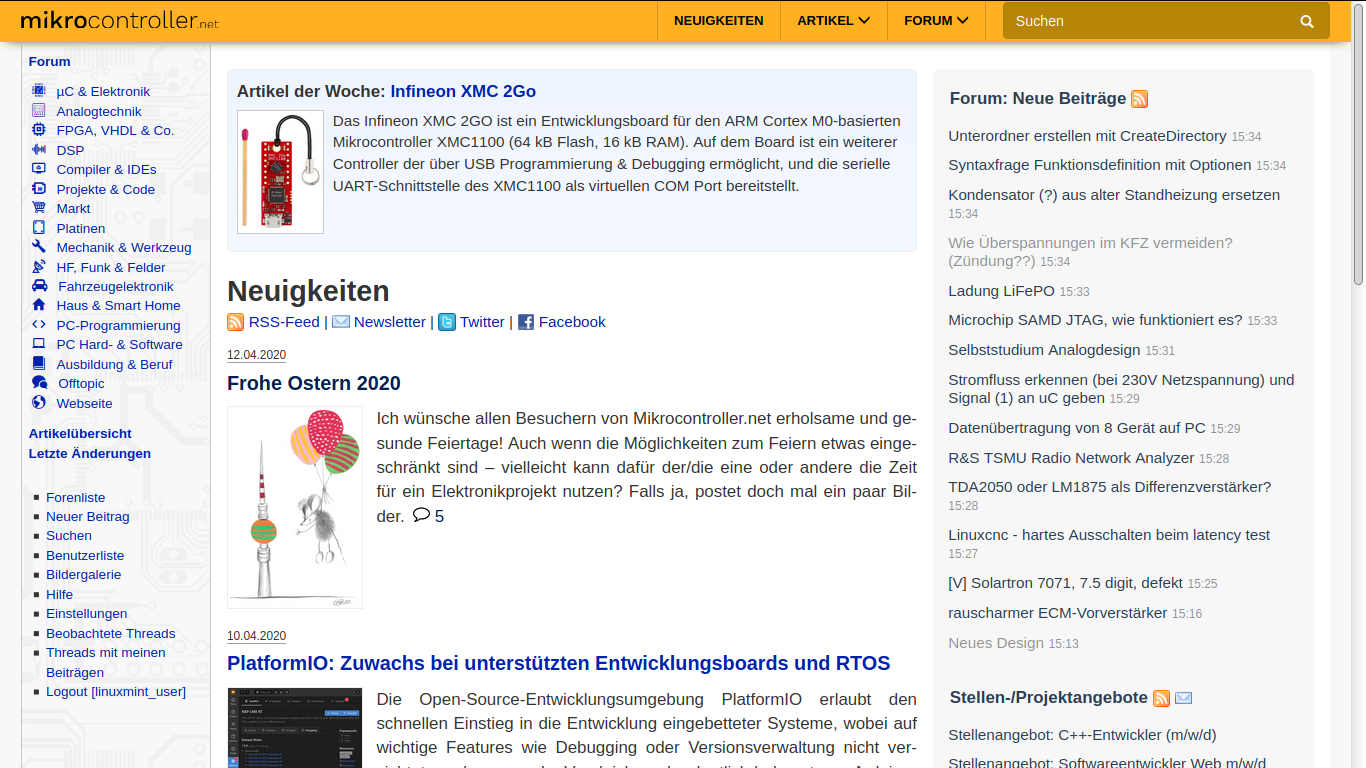This screenshot has width=1366, height=768.
Task: Open the Bildergalerie link
Action: click(x=84, y=574)
